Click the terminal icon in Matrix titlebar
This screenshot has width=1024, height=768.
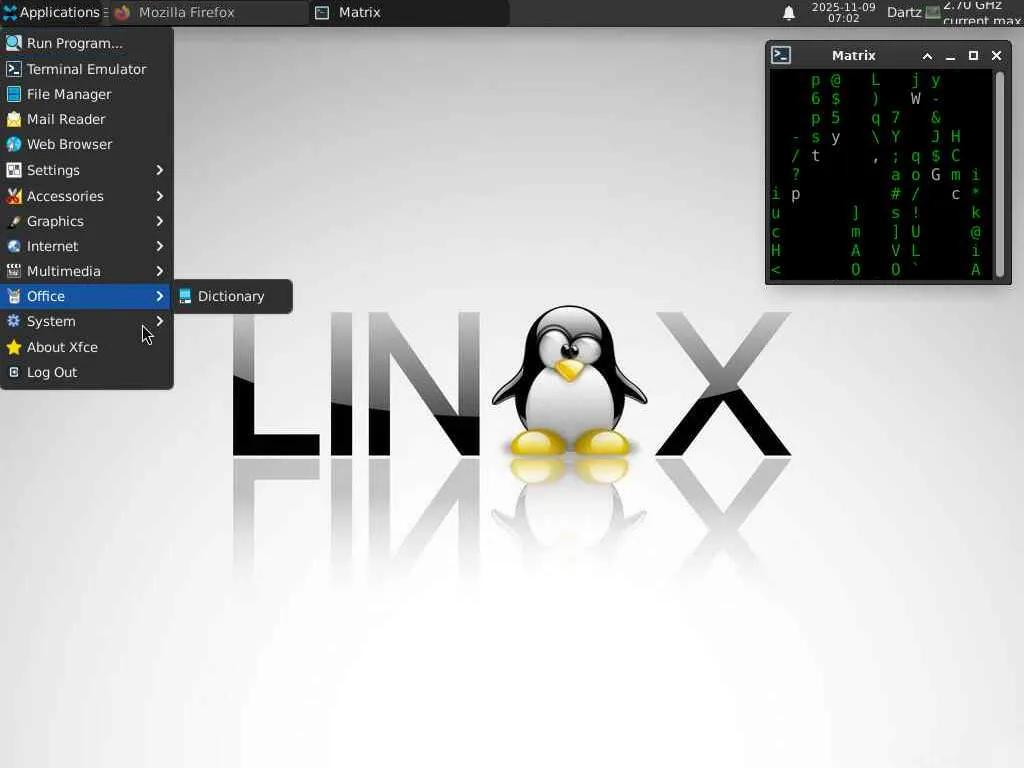pyautogui.click(x=781, y=56)
